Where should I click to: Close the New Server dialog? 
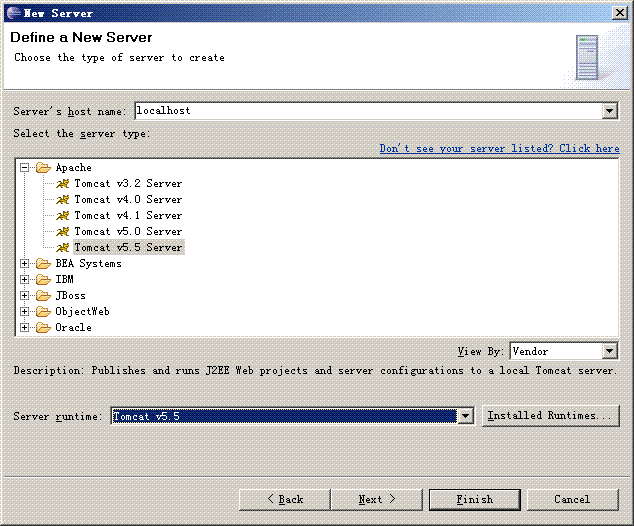pos(619,13)
